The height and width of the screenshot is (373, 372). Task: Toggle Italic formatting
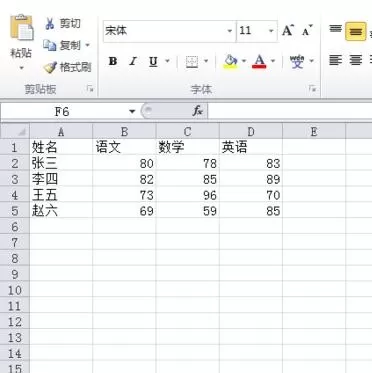(133, 61)
